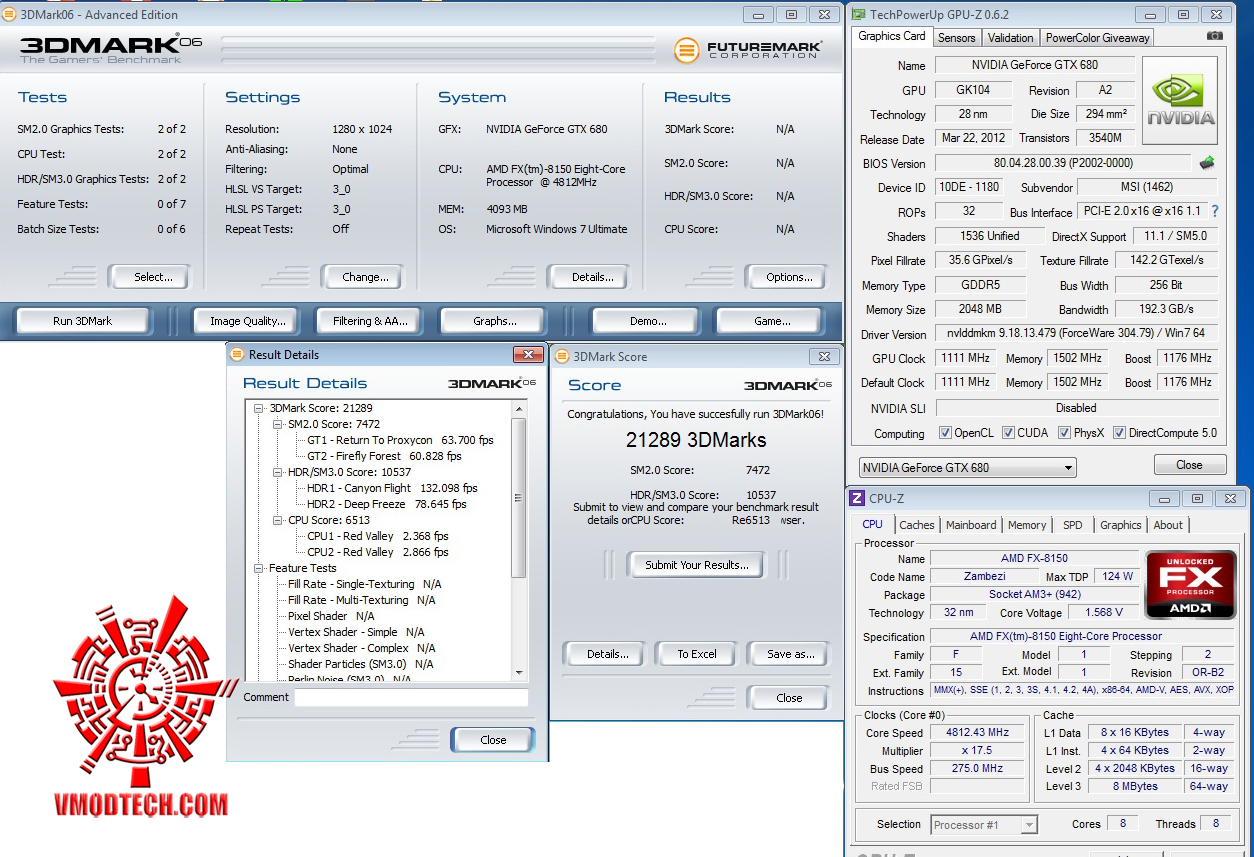Image resolution: width=1254 pixels, height=857 pixels.
Task: Select Fill Rate - Single-Texturing row
Action: tap(365, 584)
